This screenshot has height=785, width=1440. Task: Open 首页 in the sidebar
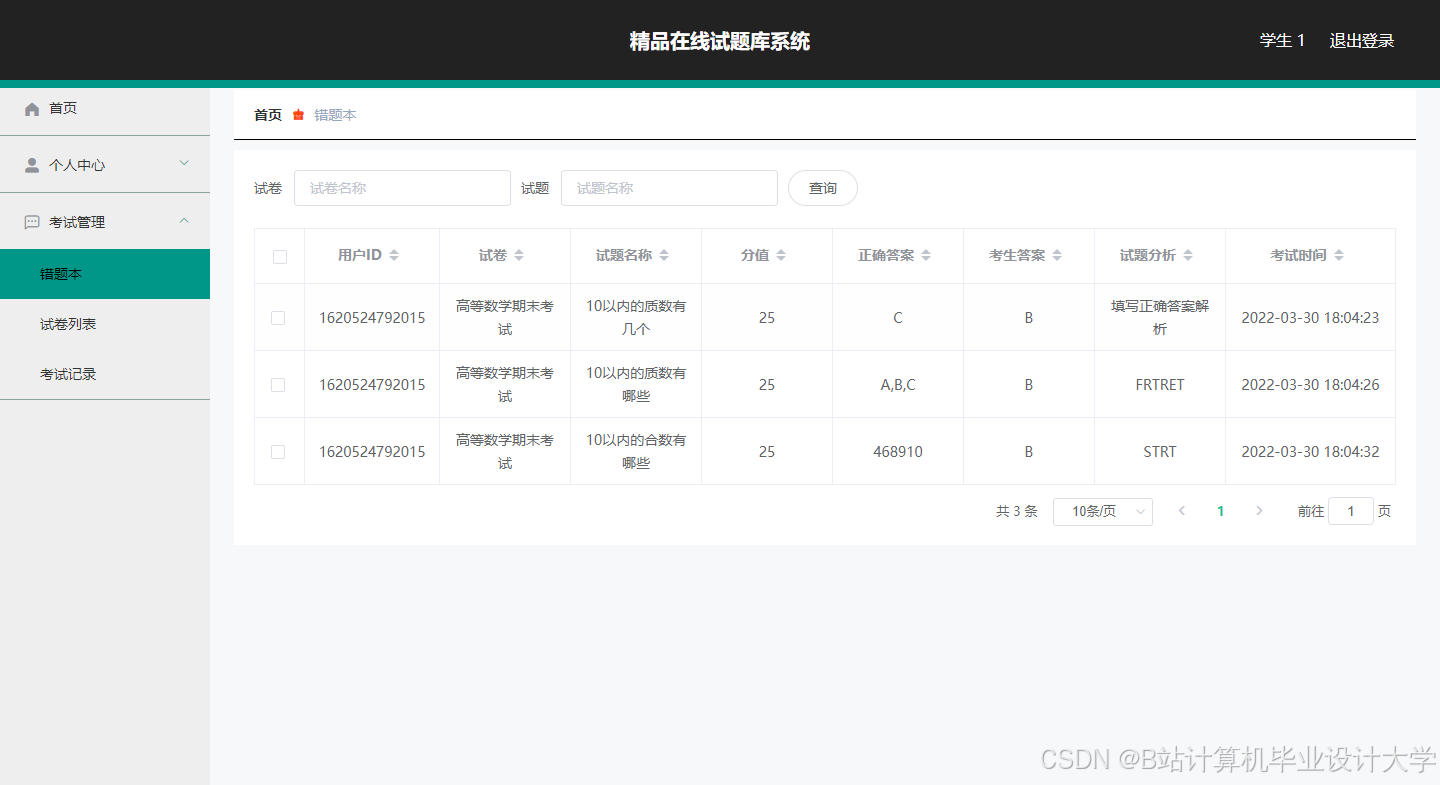click(x=105, y=108)
